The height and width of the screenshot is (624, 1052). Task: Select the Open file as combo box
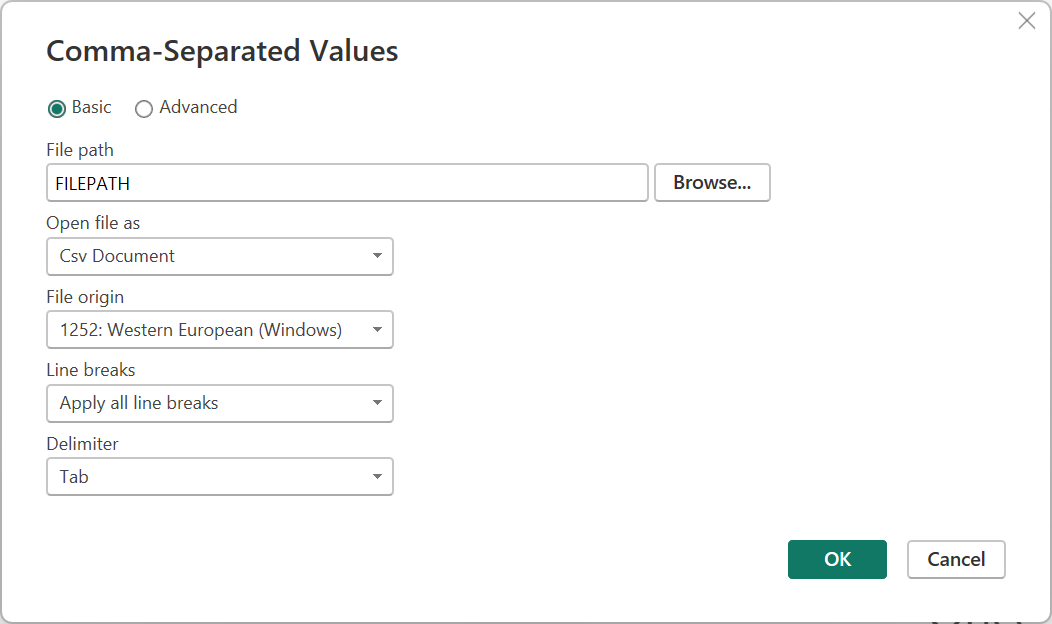(x=220, y=256)
